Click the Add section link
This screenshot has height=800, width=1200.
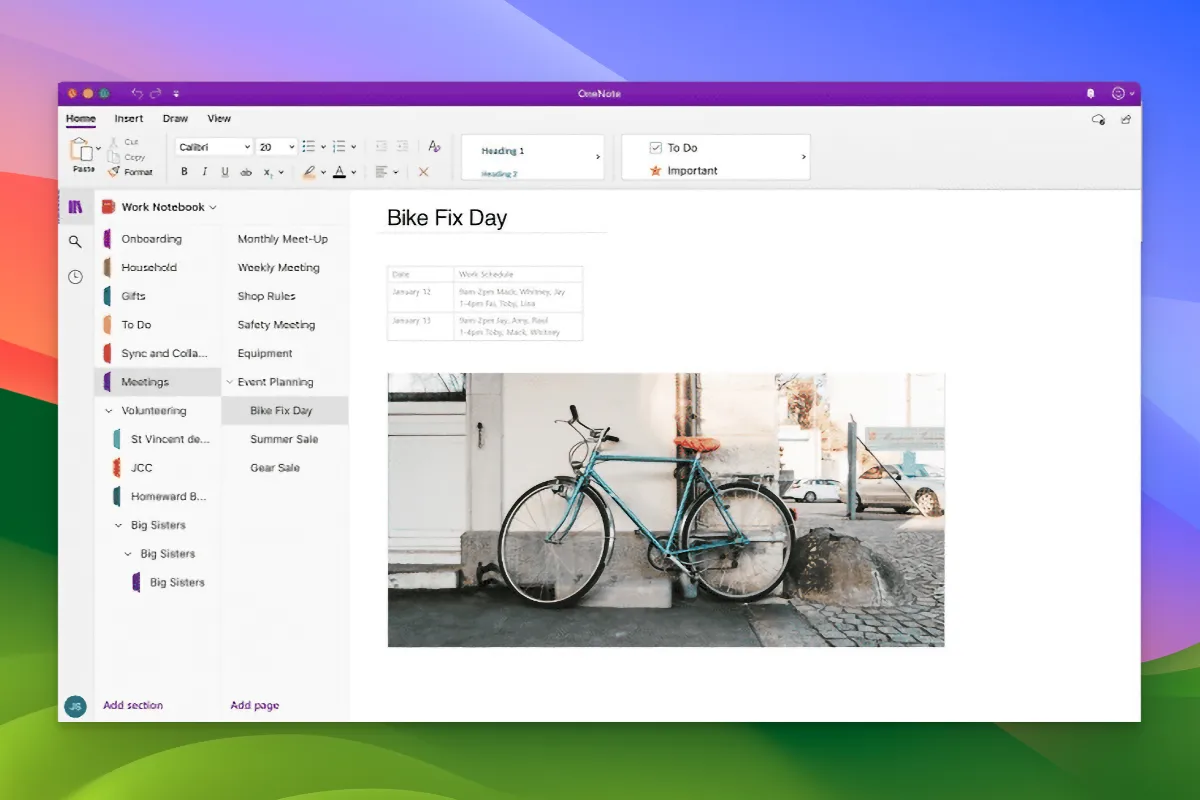pos(133,705)
